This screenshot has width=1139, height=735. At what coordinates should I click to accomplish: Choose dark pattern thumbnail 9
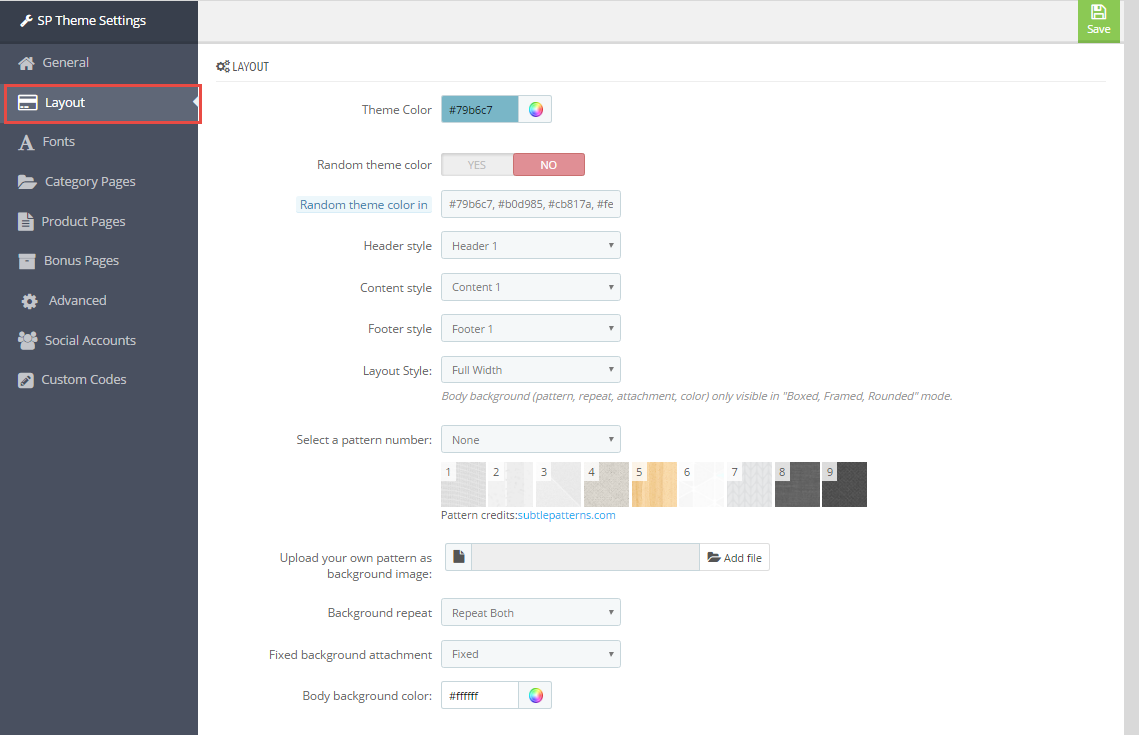[845, 484]
